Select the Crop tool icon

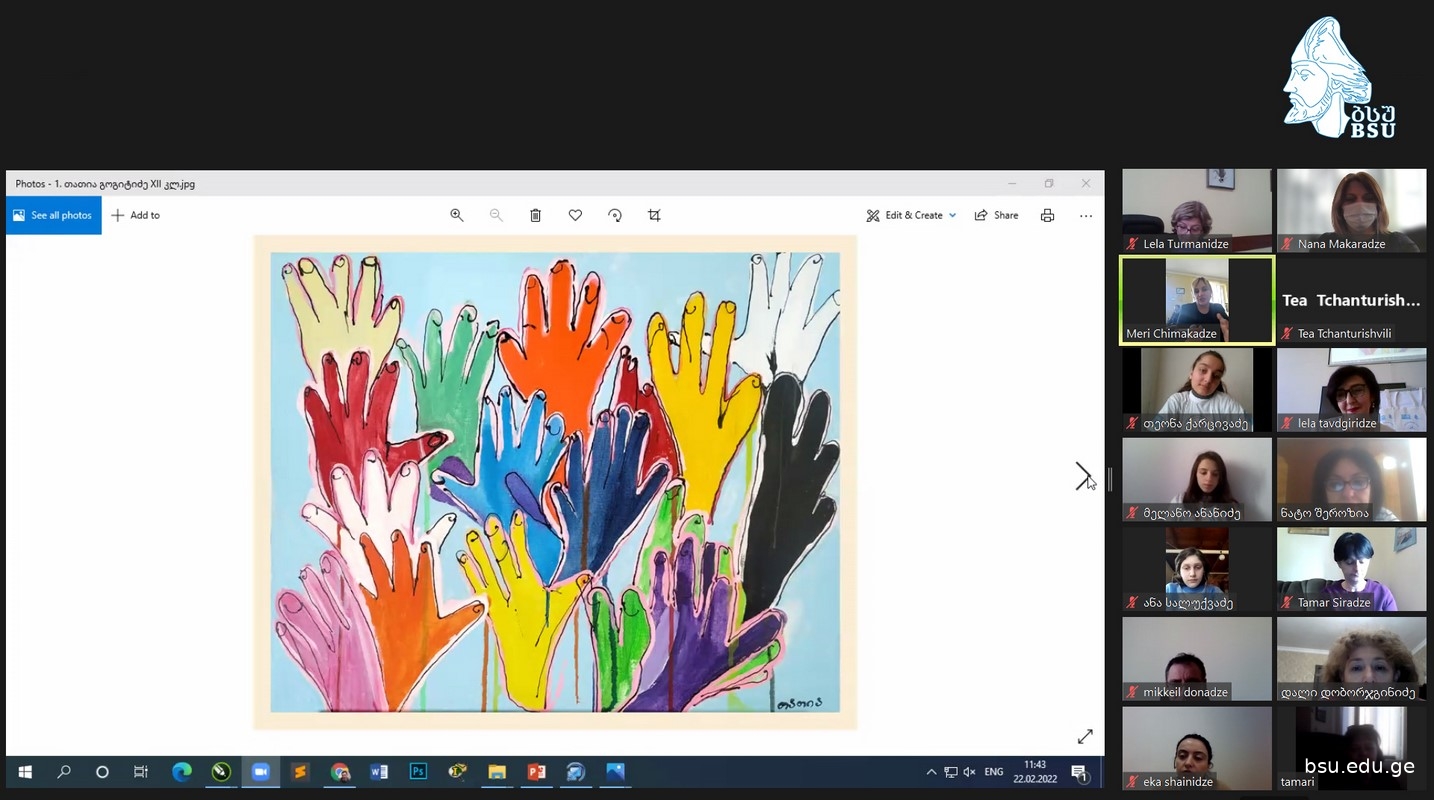654,215
